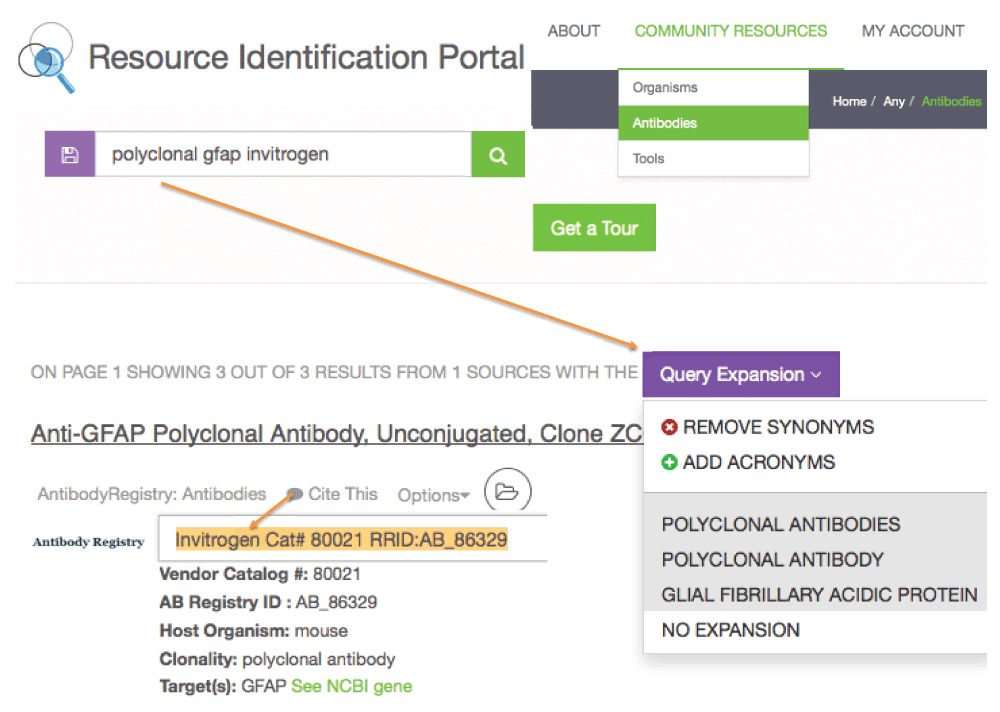Open the About menu
Image resolution: width=1000 pixels, height=712 pixels.
(x=574, y=31)
